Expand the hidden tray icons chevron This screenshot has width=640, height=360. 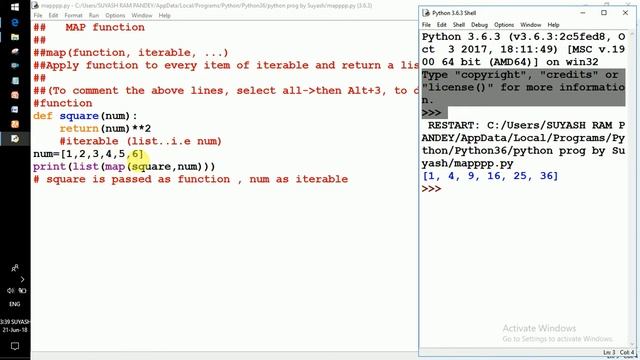(22, 279)
